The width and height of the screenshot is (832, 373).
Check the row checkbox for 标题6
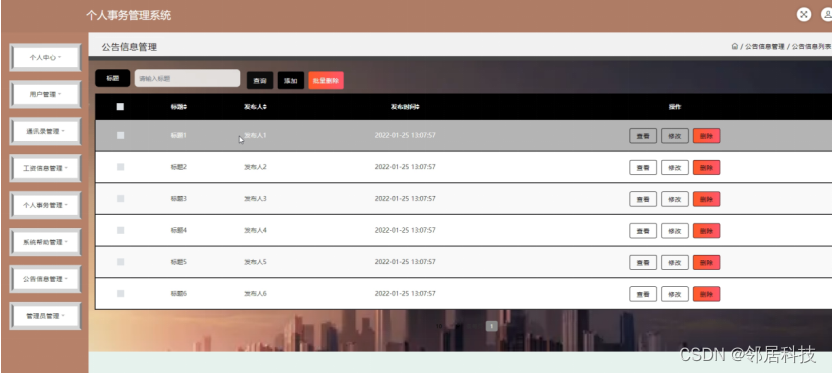120,293
